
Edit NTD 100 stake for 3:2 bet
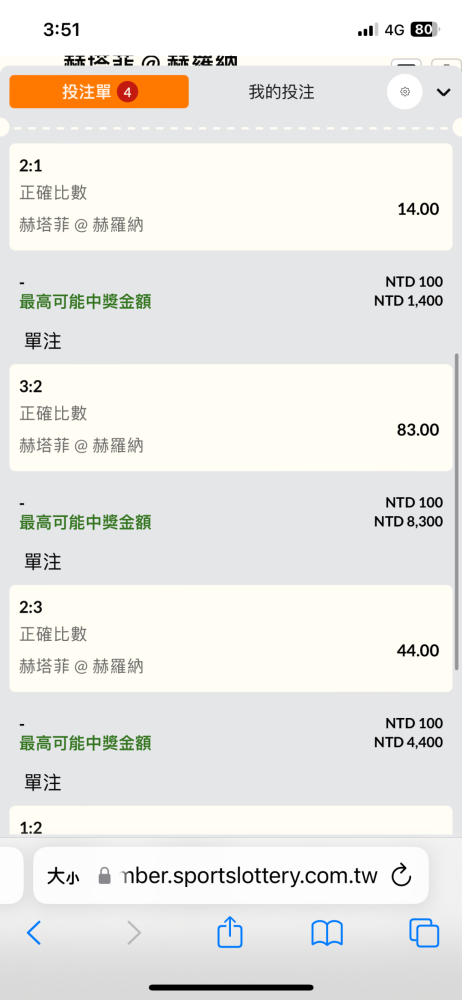(414, 502)
